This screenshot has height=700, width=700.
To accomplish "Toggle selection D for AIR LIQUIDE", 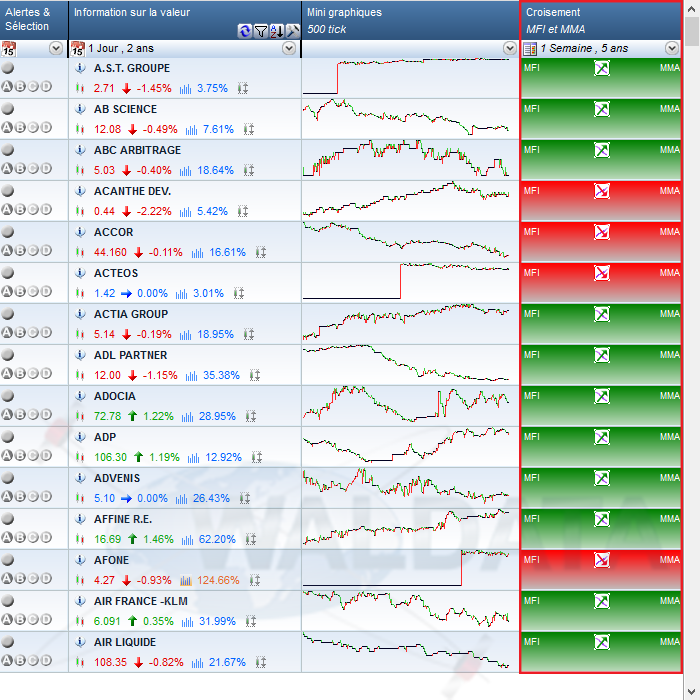I will click(x=46, y=660).
